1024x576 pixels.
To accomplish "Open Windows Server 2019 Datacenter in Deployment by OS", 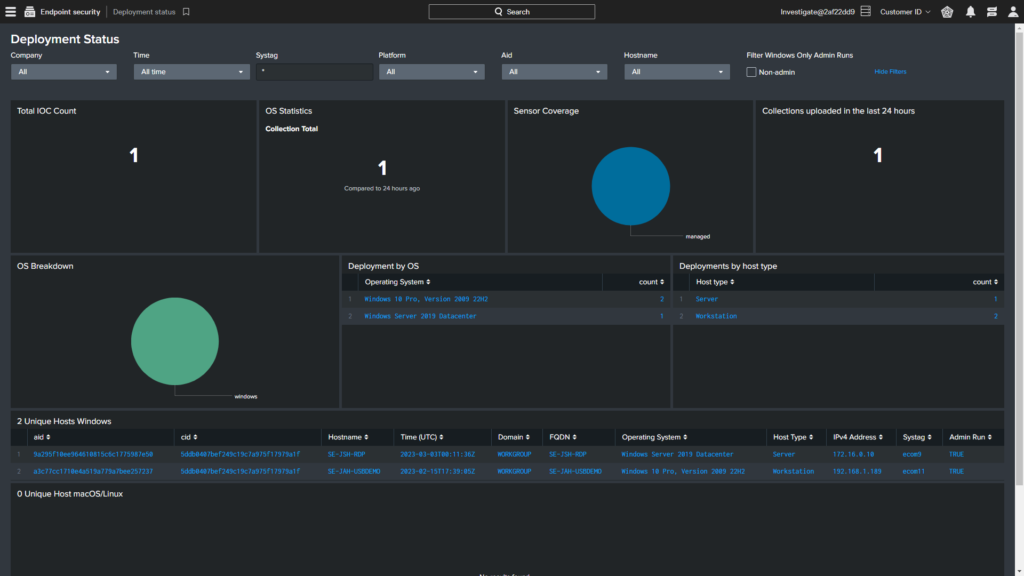I will [420, 316].
